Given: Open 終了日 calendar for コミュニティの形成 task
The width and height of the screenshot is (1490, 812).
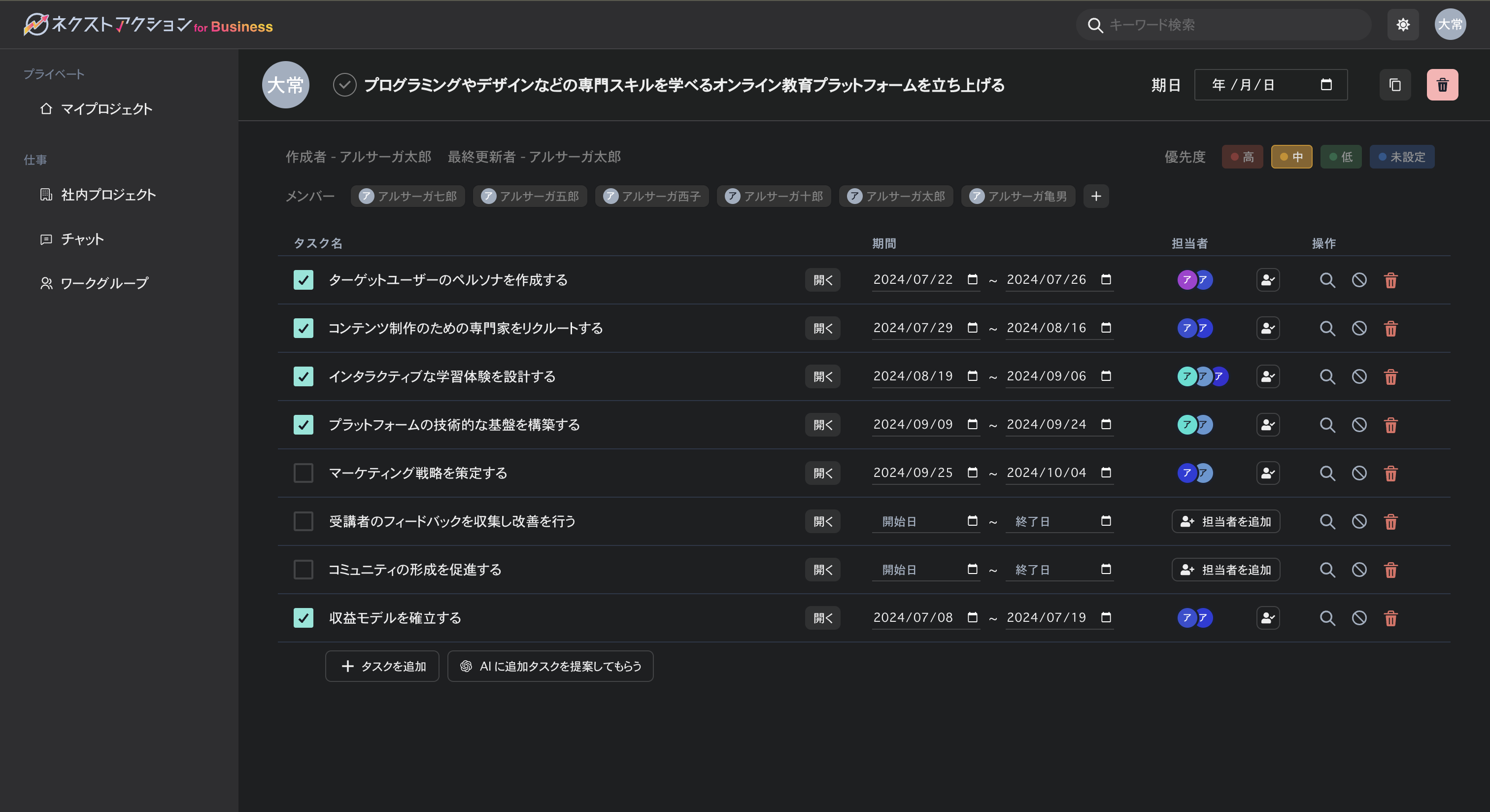Looking at the screenshot, I should point(1105,569).
